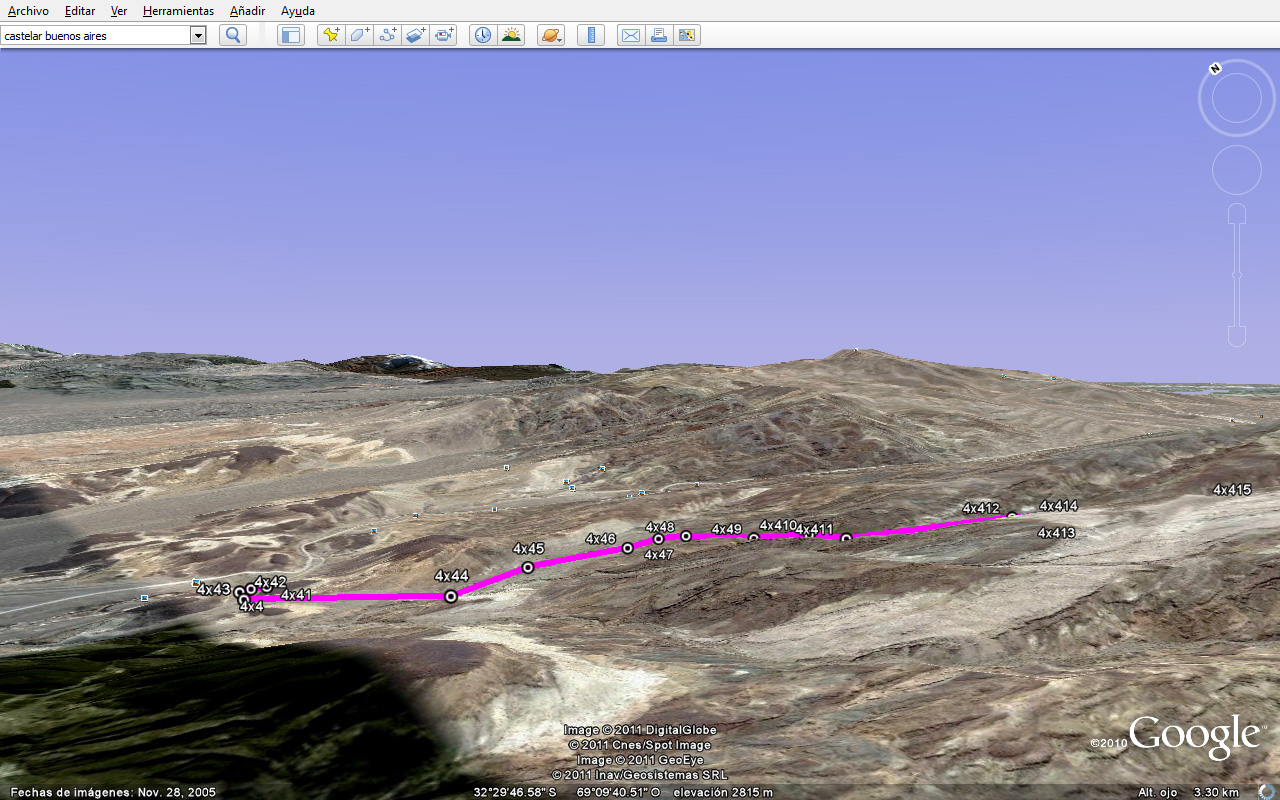The height and width of the screenshot is (800, 1280).
Task: Open the search history dropdown arrow
Action: point(198,35)
